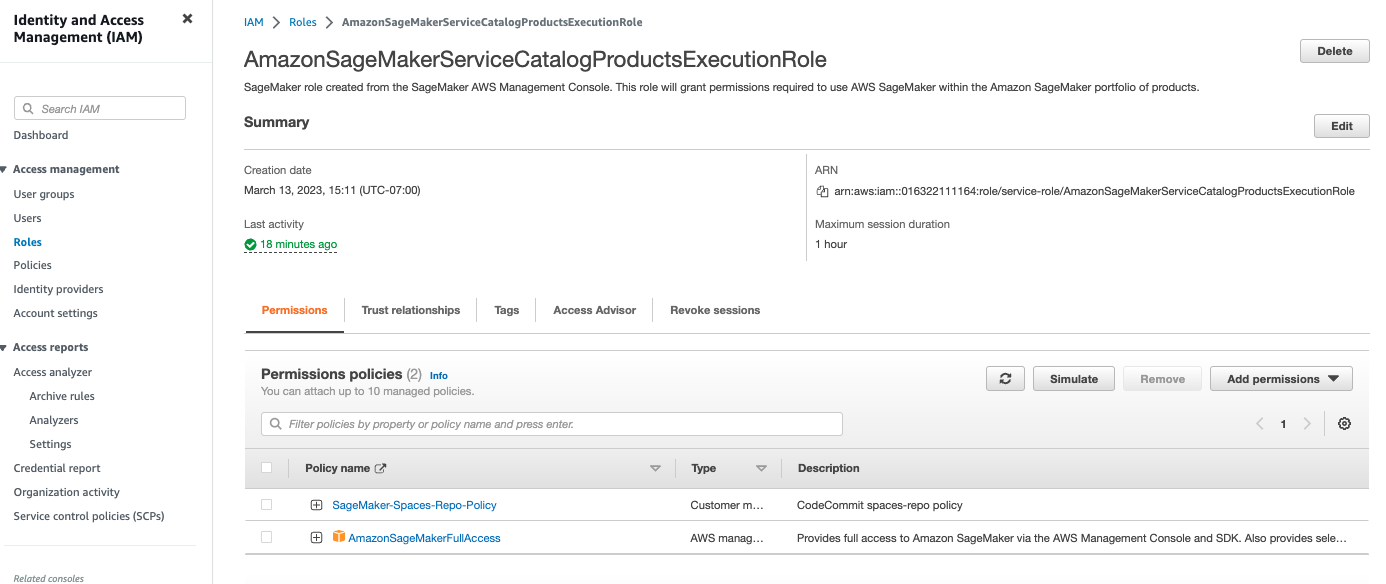The image size is (1386, 584).
Task: Click the Edit summary button
Action: point(1342,126)
